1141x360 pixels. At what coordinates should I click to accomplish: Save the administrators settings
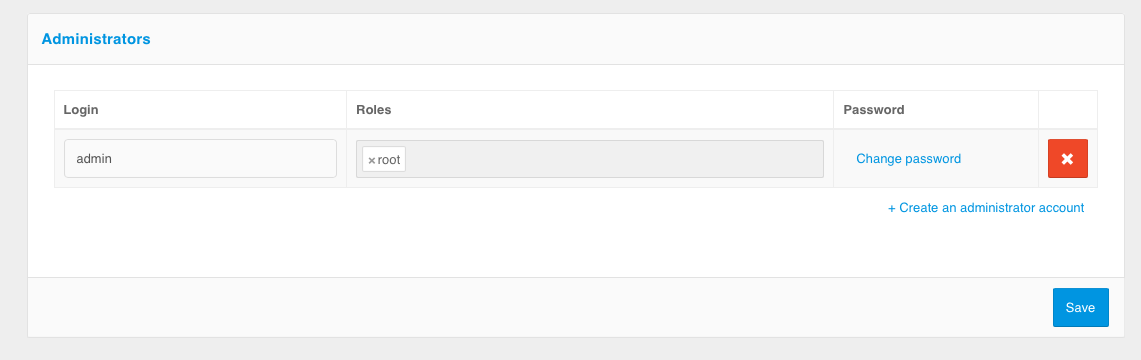pos(1081,308)
